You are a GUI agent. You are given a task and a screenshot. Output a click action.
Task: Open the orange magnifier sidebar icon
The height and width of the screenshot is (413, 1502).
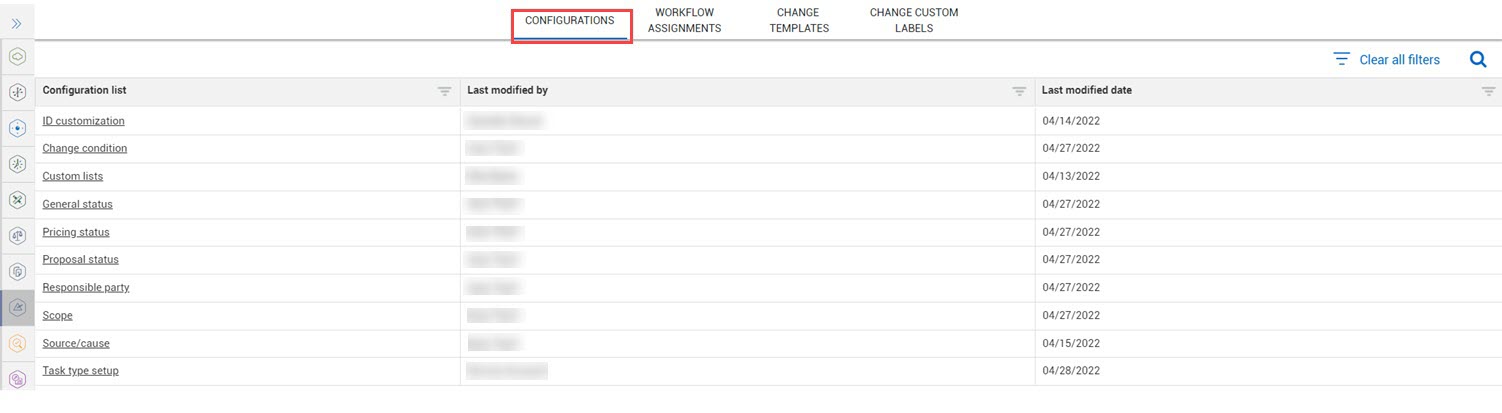17,343
